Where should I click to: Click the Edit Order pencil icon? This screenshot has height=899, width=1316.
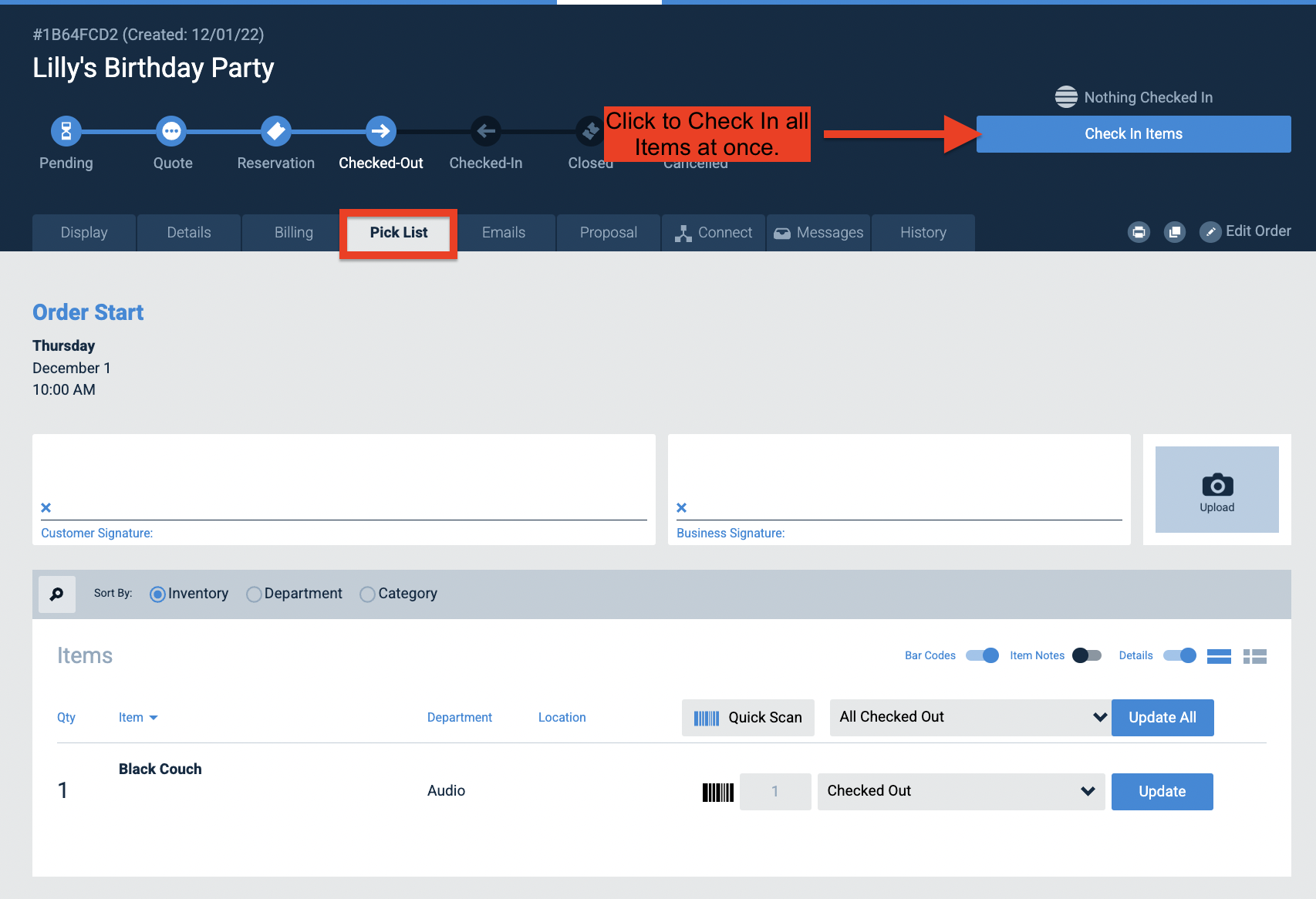1211,232
